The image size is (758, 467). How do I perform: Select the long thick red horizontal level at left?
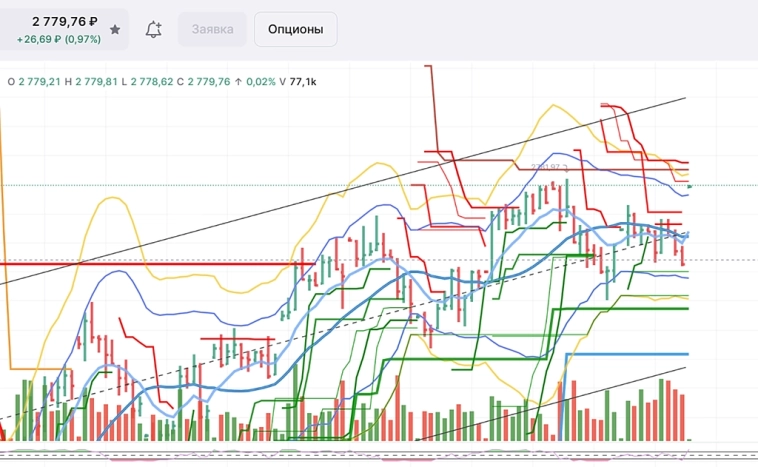click(x=150, y=264)
